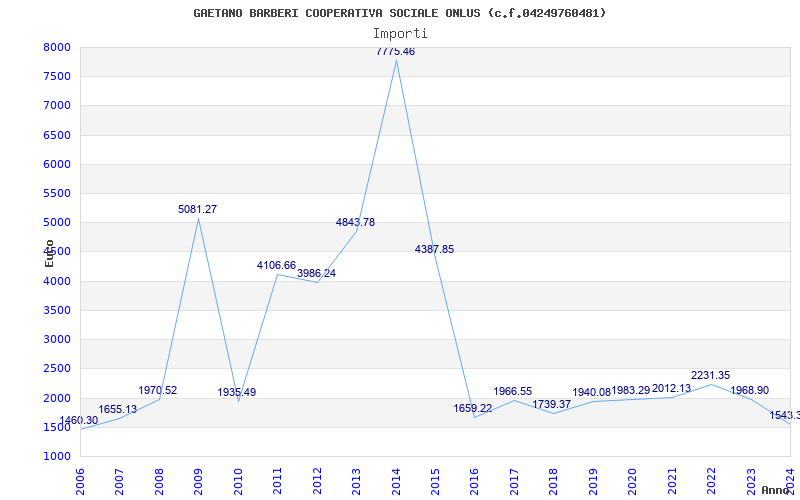
Task: Click the y-axis label 6500
Action: click(x=57, y=135)
